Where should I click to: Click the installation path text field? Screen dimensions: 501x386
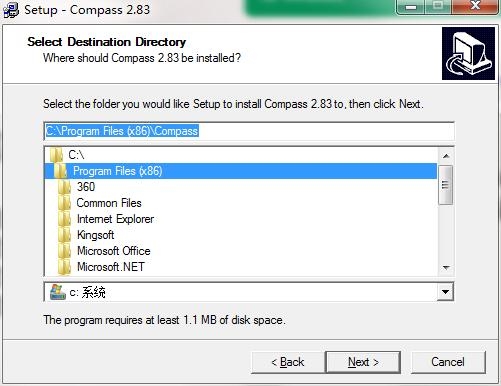click(249, 131)
